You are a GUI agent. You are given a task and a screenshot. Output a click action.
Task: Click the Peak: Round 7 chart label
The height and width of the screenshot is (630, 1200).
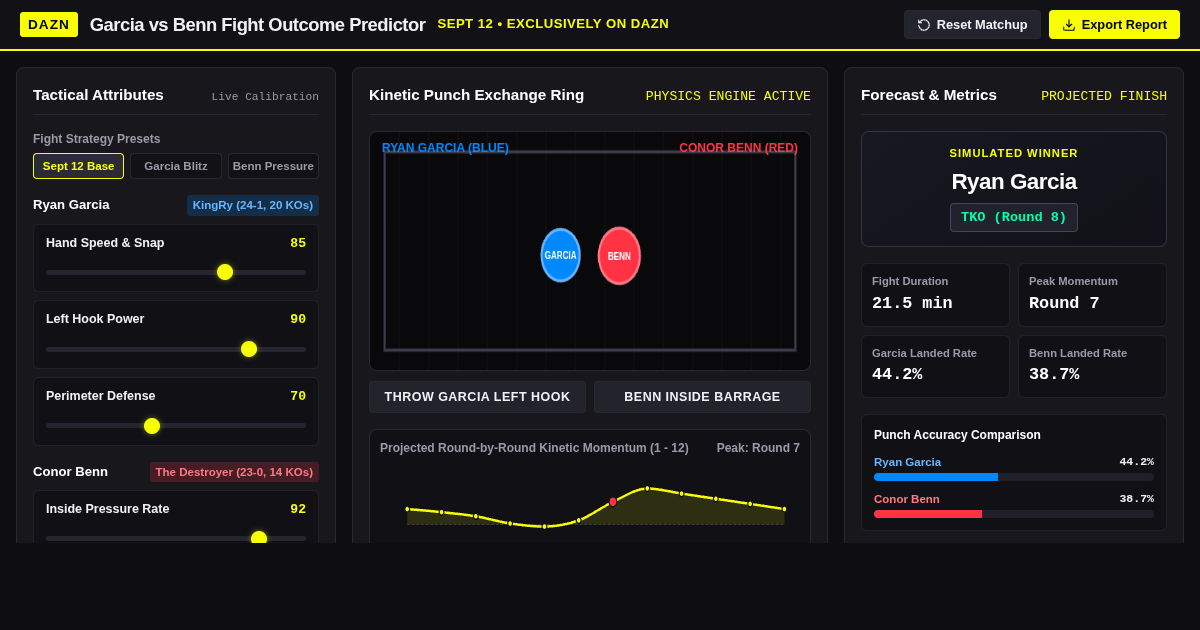758,448
